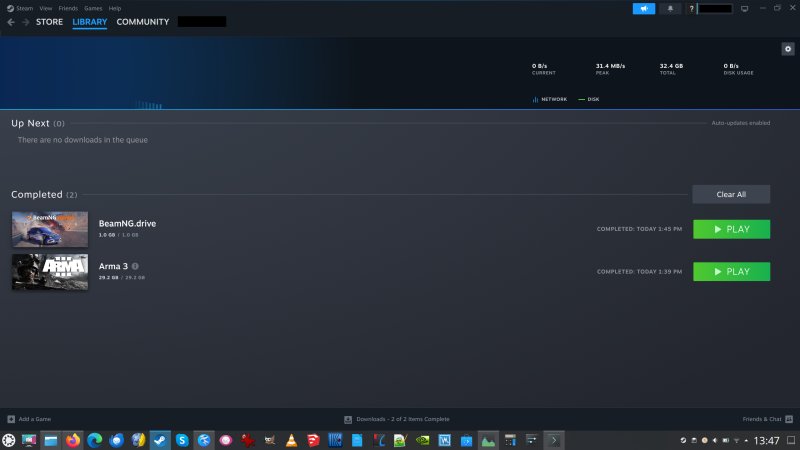The image size is (800, 450).
Task: Click the show desktop tray button
Action: point(791,440)
